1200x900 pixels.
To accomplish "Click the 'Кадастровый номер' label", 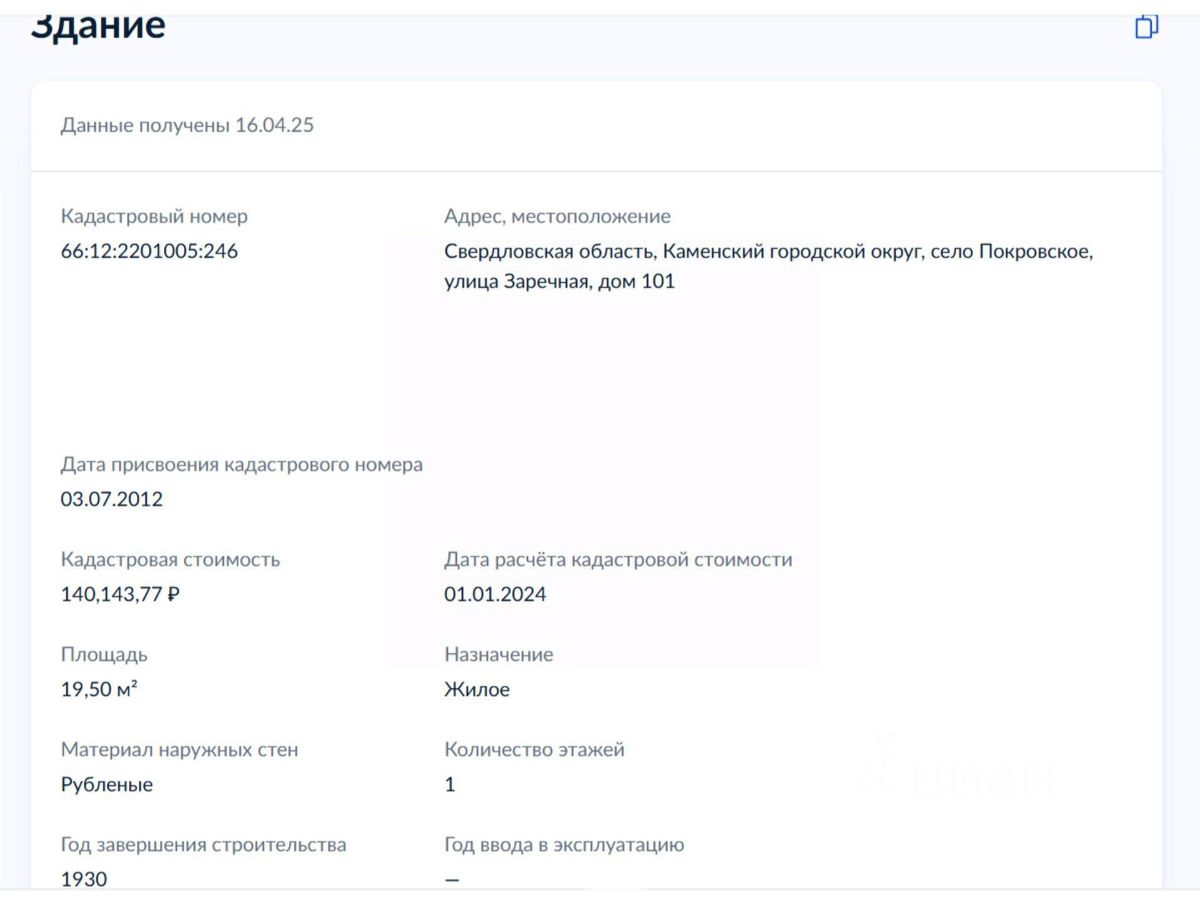I will point(154,216).
